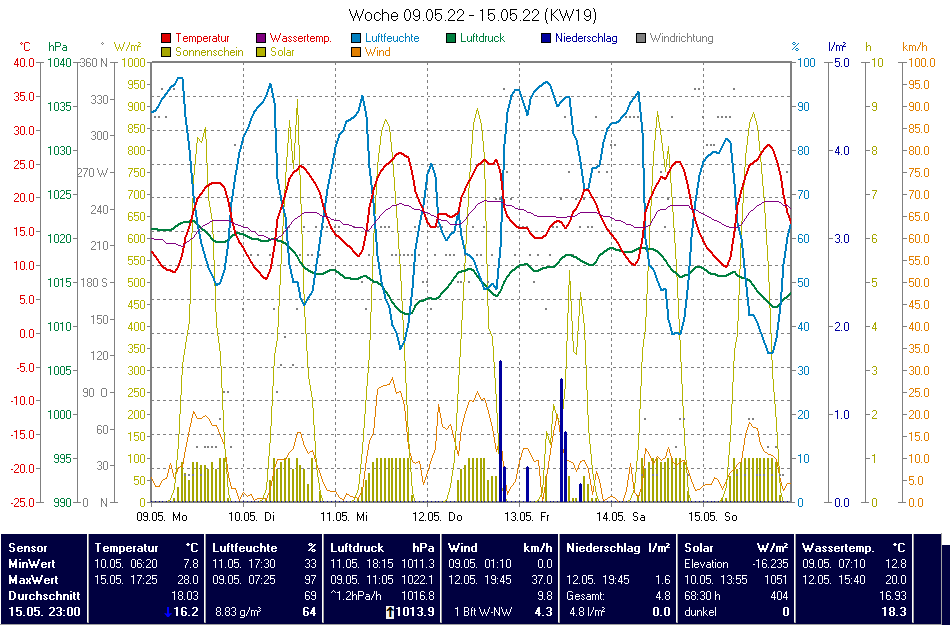Click the 'Gesamt:' precipitation total label
950x625 pixels.
click(585, 596)
